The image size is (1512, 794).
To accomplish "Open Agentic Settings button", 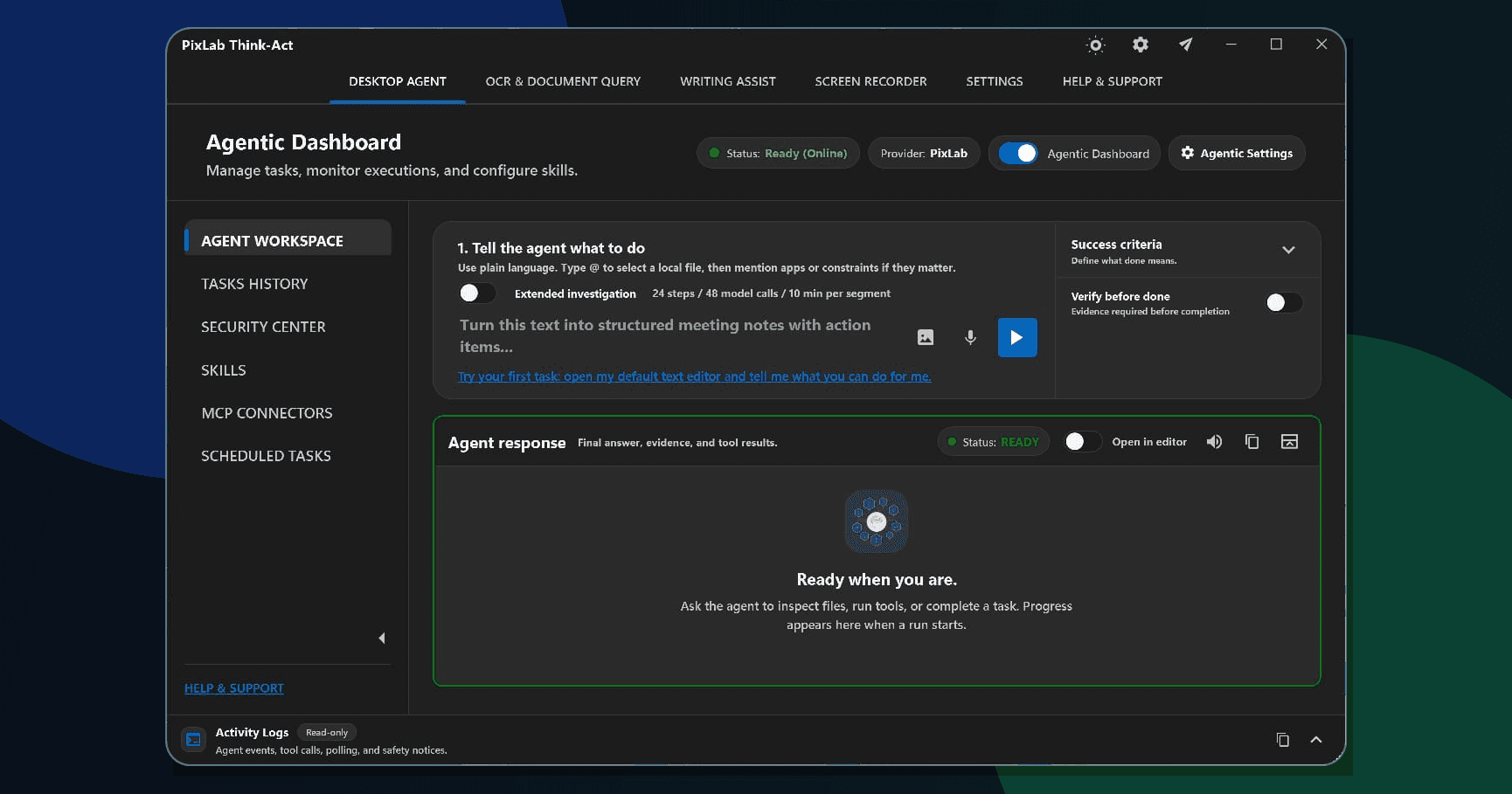I will pyautogui.click(x=1237, y=153).
